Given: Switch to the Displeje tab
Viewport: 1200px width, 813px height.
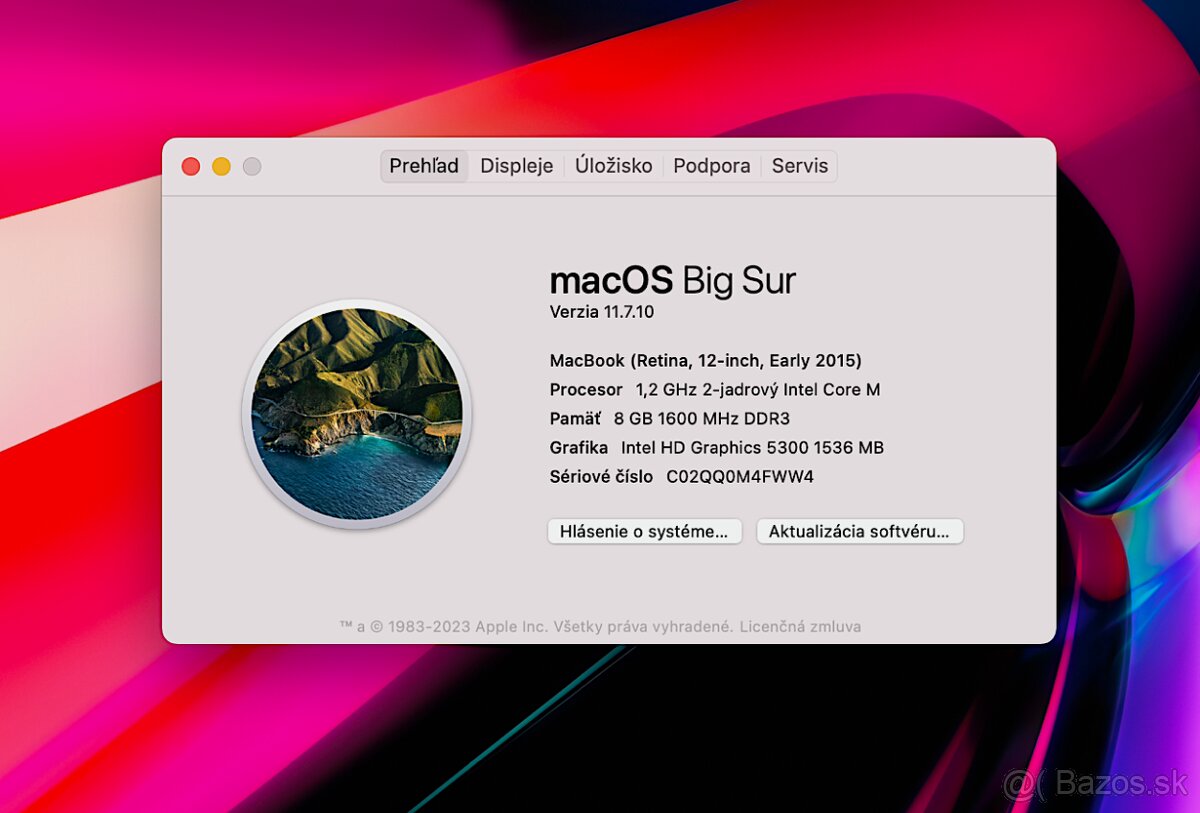Looking at the screenshot, I should [516, 166].
